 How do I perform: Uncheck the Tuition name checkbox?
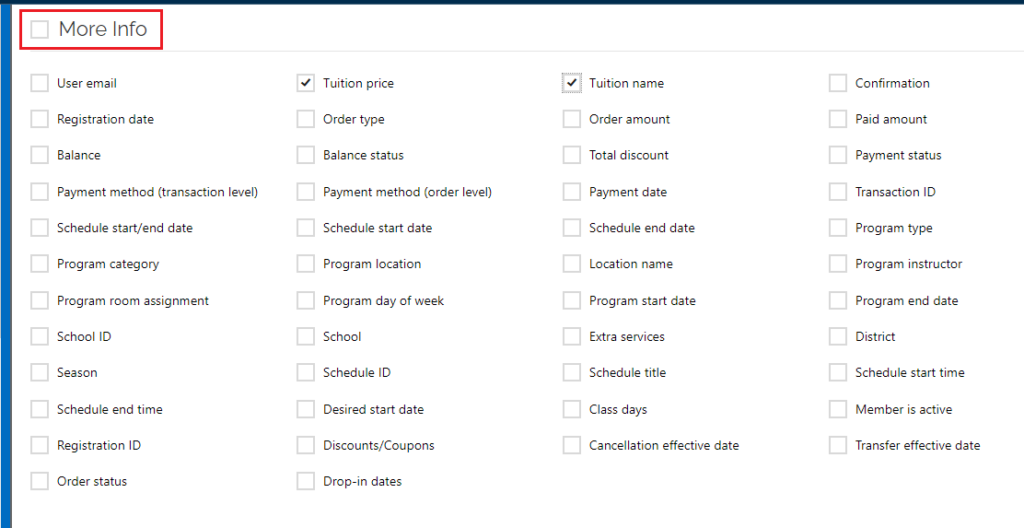pos(572,83)
